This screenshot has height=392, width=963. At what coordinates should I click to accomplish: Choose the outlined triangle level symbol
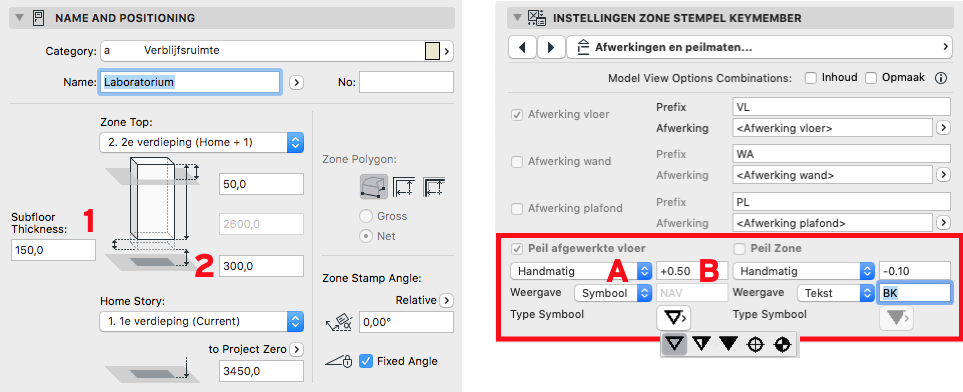[674, 345]
